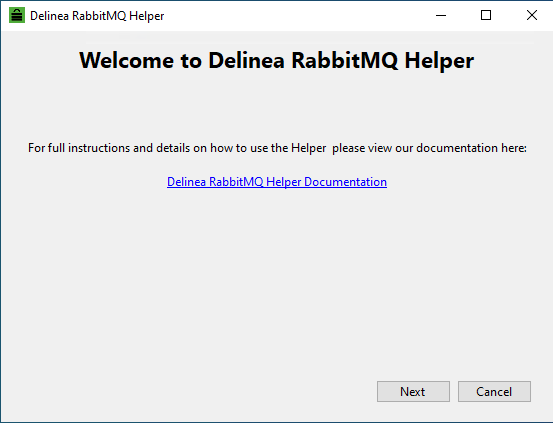The width and height of the screenshot is (553, 423).
Task: Select the window title text in title bar
Action: coord(97,16)
